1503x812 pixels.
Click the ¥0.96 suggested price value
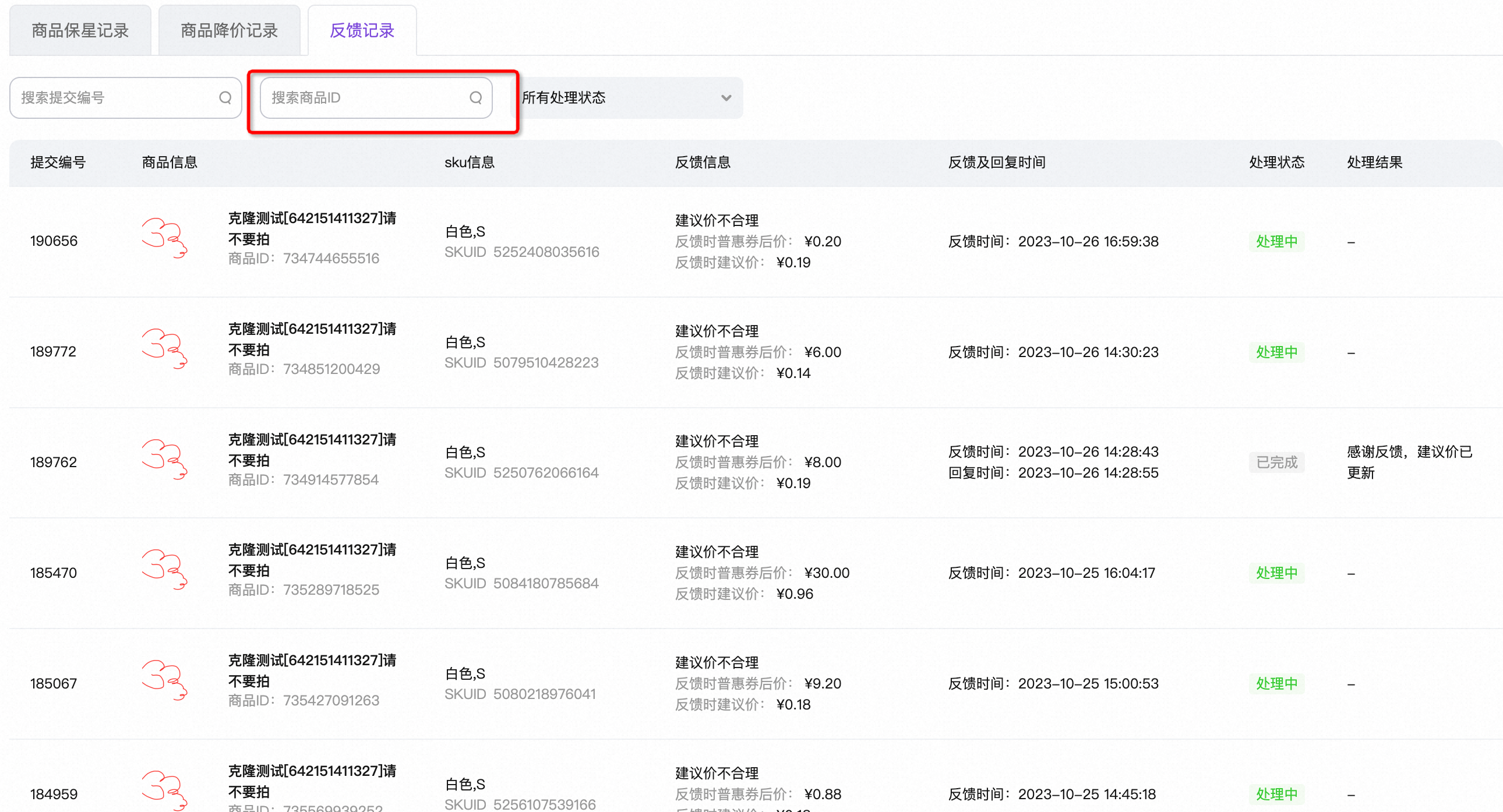(x=795, y=594)
